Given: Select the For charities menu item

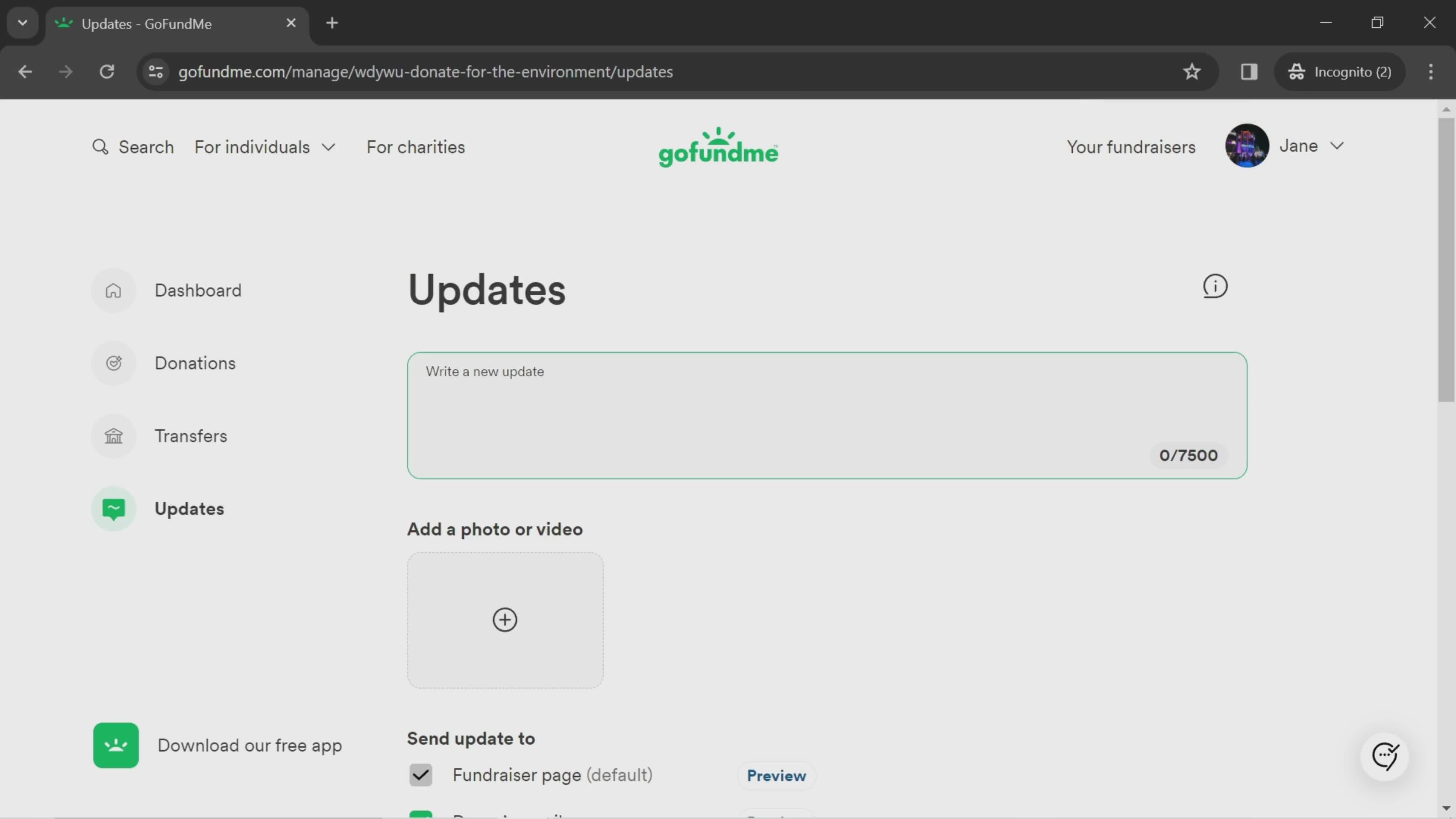Looking at the screenshot, I should tap(416, 148).
